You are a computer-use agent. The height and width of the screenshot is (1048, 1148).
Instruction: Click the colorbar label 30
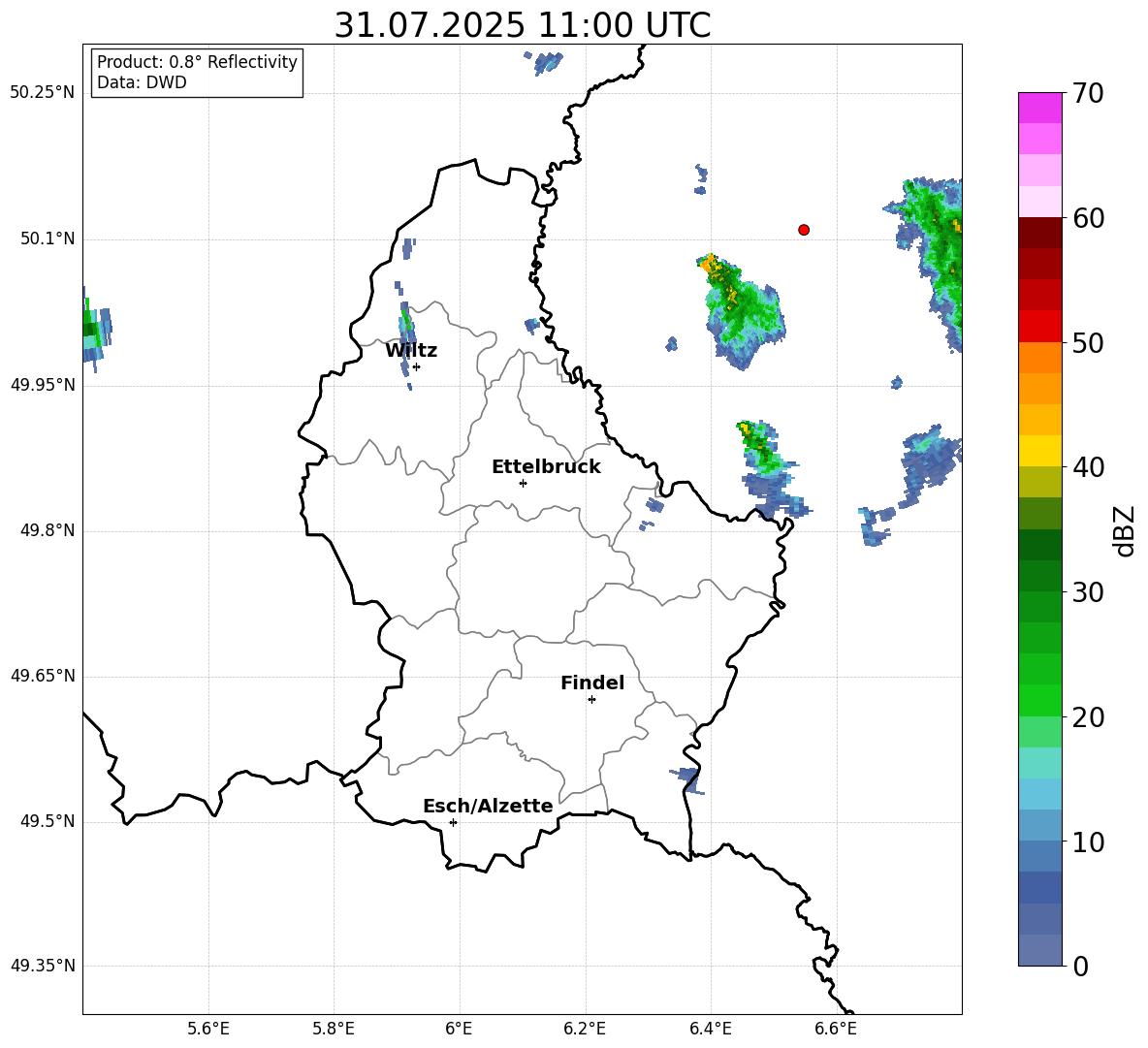[x=1088, y=592]
